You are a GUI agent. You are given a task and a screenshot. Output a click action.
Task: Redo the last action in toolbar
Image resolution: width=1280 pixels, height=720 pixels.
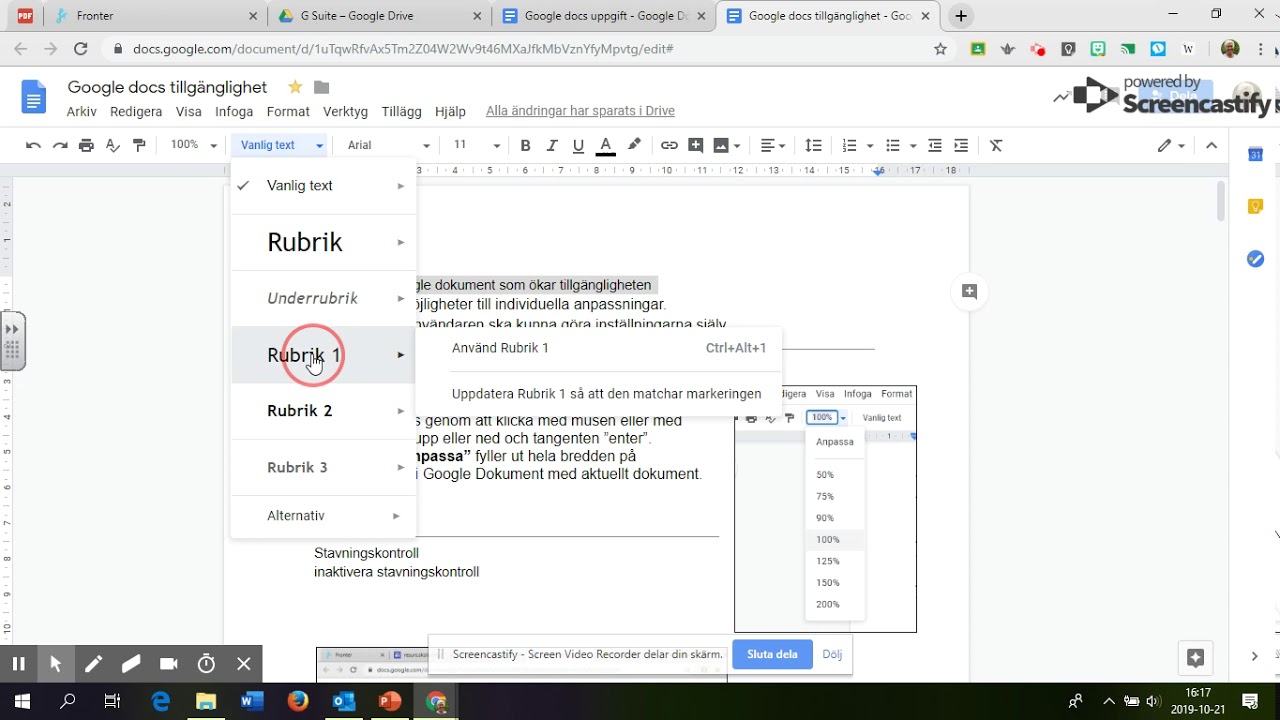(60, 145)
